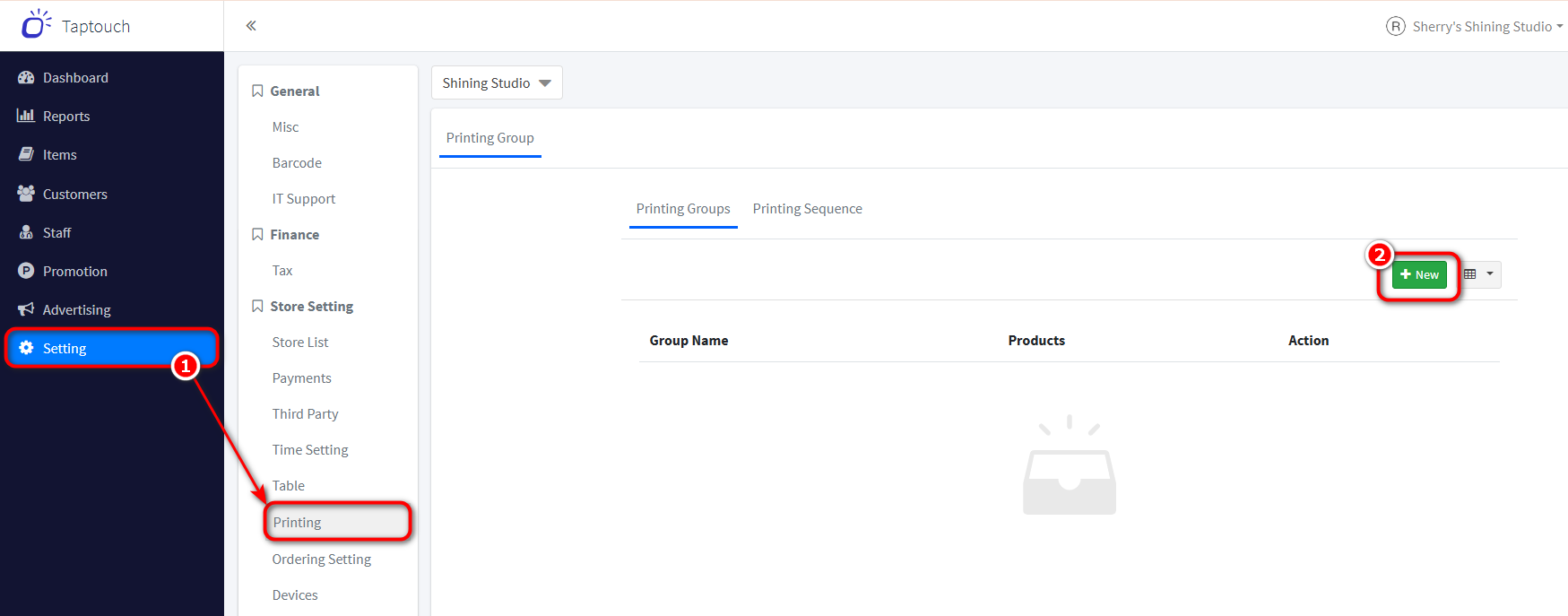
Task: Open Customers section in sidebar
Action: (x=74, y=194)
